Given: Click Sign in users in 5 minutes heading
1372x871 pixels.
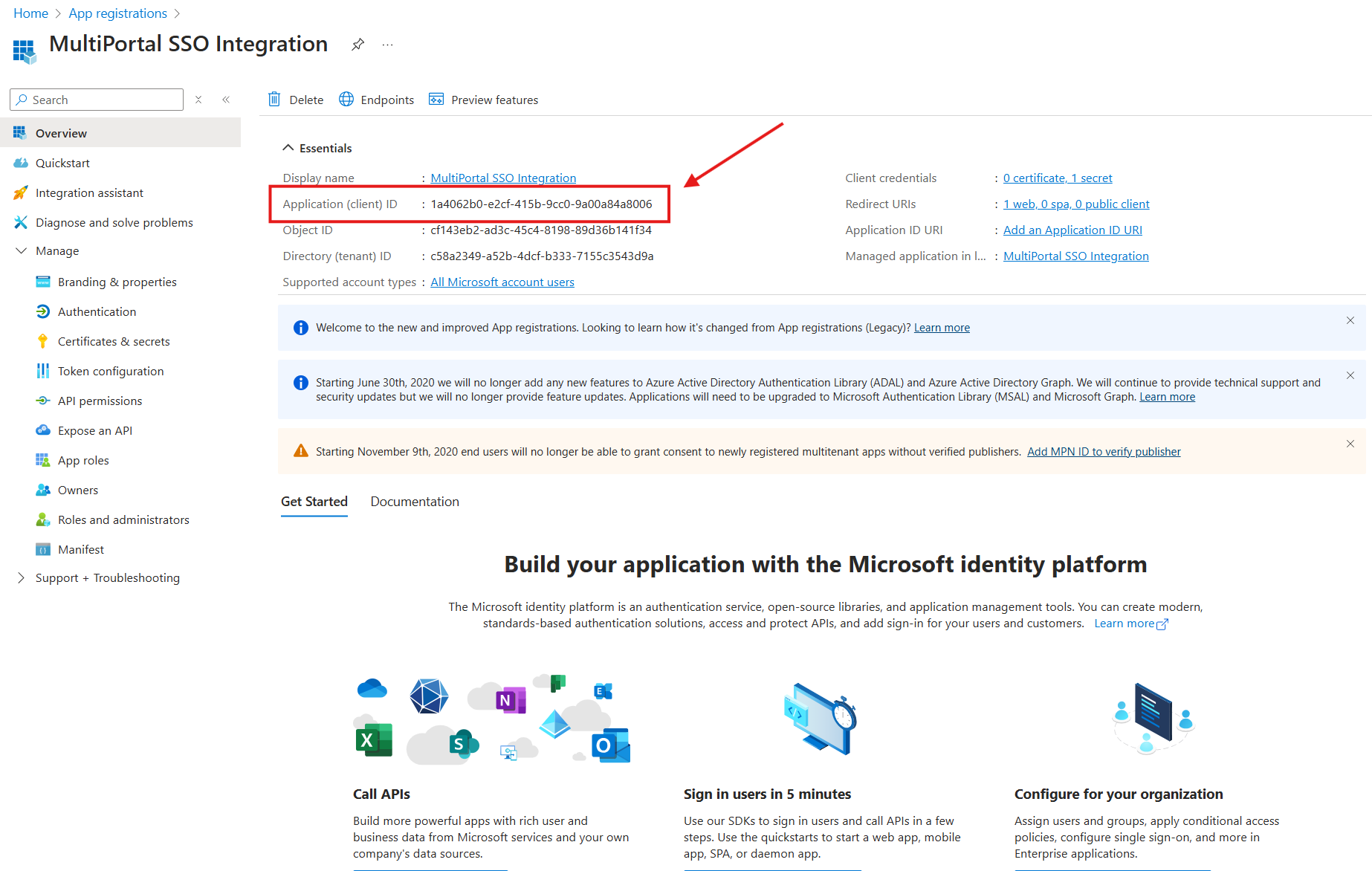Looking at the screenshot, I should coord(767,794).
